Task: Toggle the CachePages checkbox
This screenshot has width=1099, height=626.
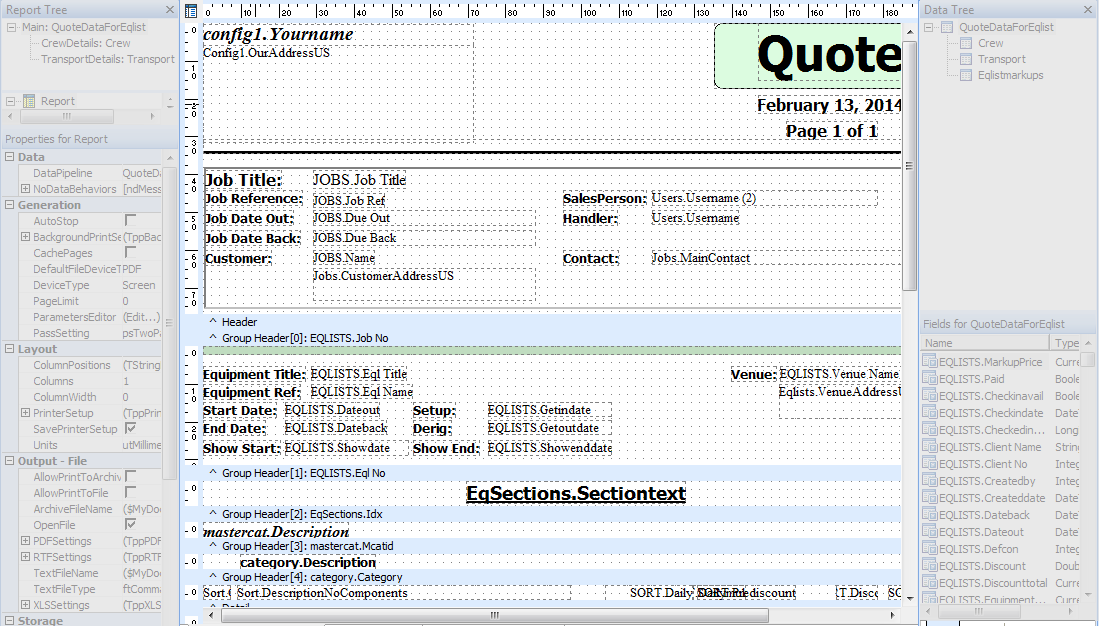Action: [130, 253]
